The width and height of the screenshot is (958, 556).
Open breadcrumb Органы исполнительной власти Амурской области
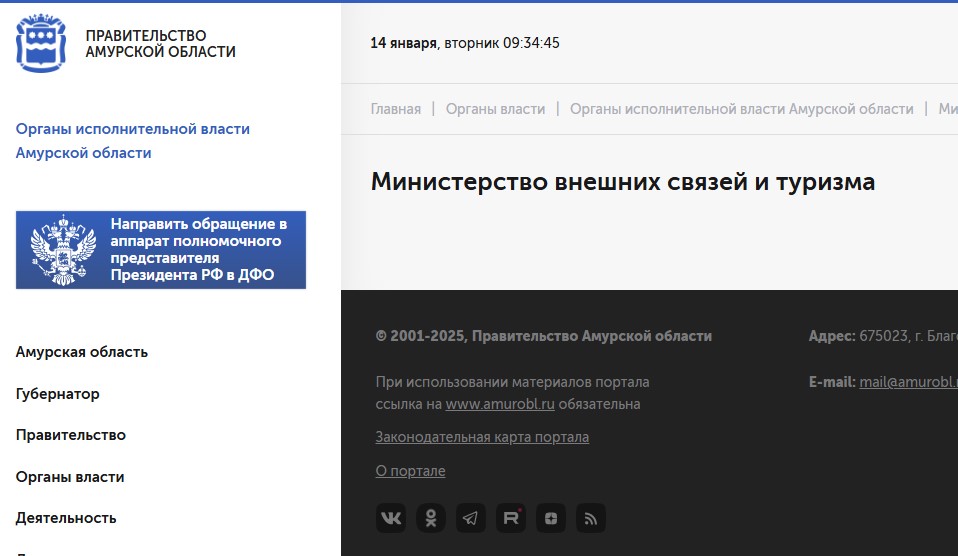(741, 109)
